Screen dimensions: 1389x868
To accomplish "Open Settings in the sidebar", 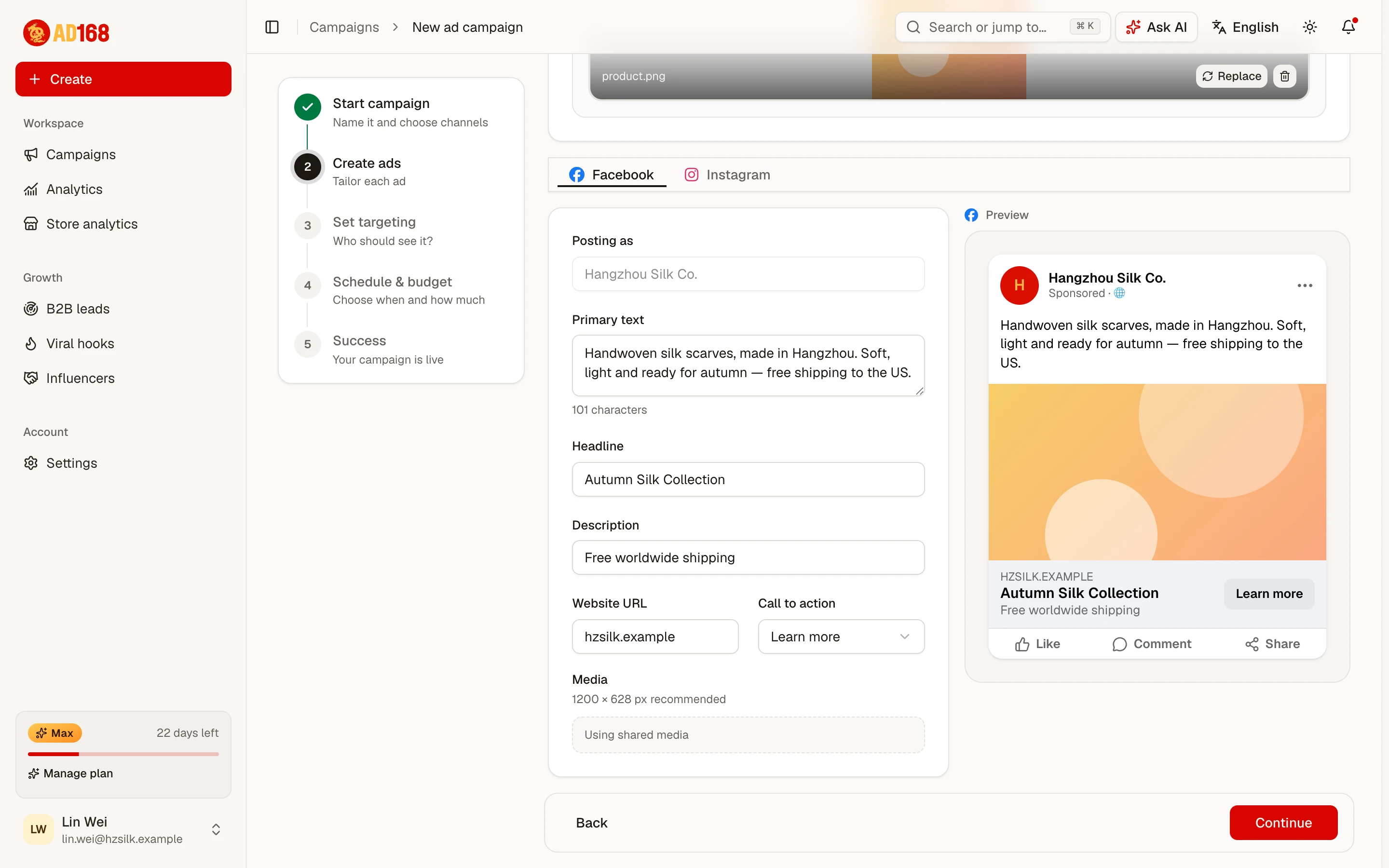I will click(x=123, y=463).
